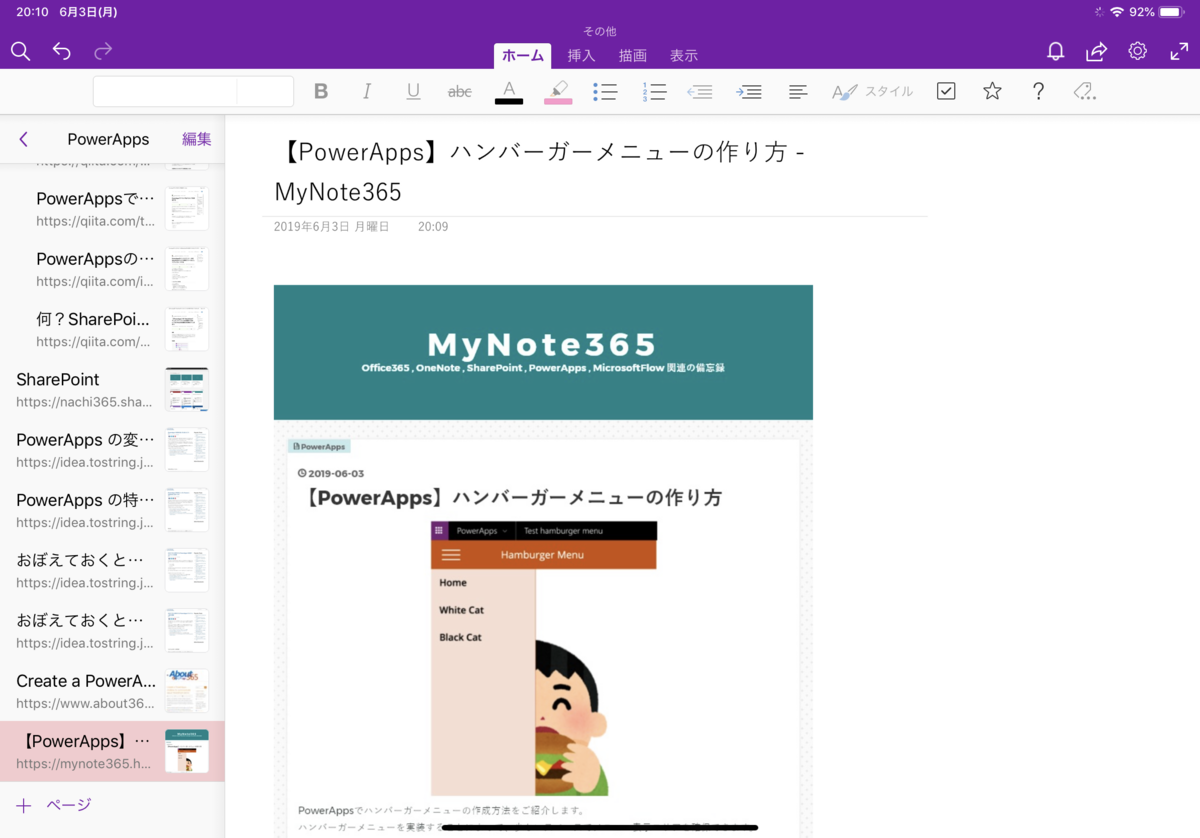Screen dimensions: 1200x838
Task: Open the PowerApps の変… page
Action: [112, 450]
